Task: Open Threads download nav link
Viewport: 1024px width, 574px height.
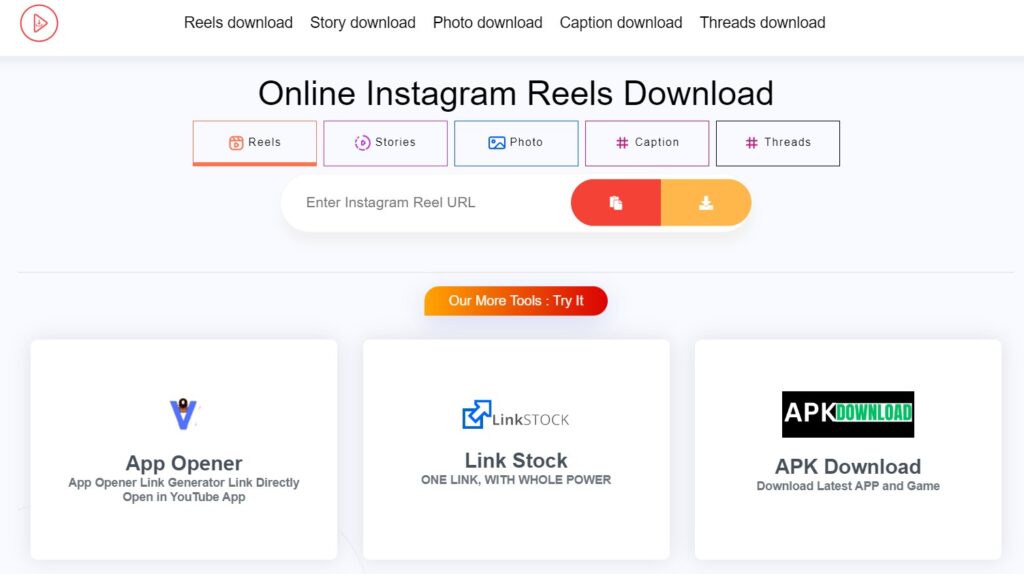Action: coord(762,23)
